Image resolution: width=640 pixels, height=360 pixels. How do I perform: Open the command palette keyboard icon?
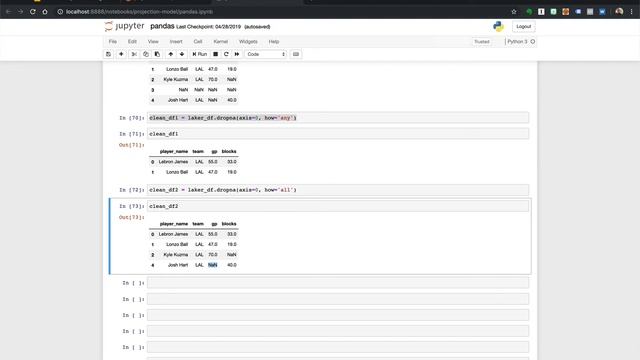296,54
